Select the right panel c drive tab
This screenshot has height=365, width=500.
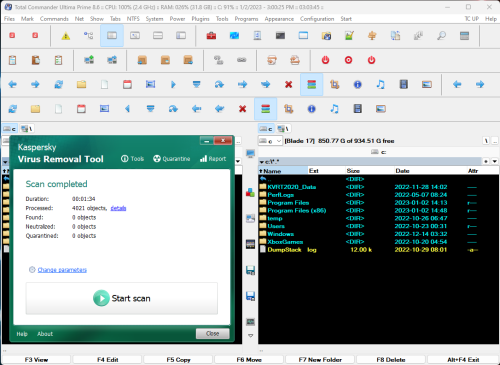tap(266, 129)
